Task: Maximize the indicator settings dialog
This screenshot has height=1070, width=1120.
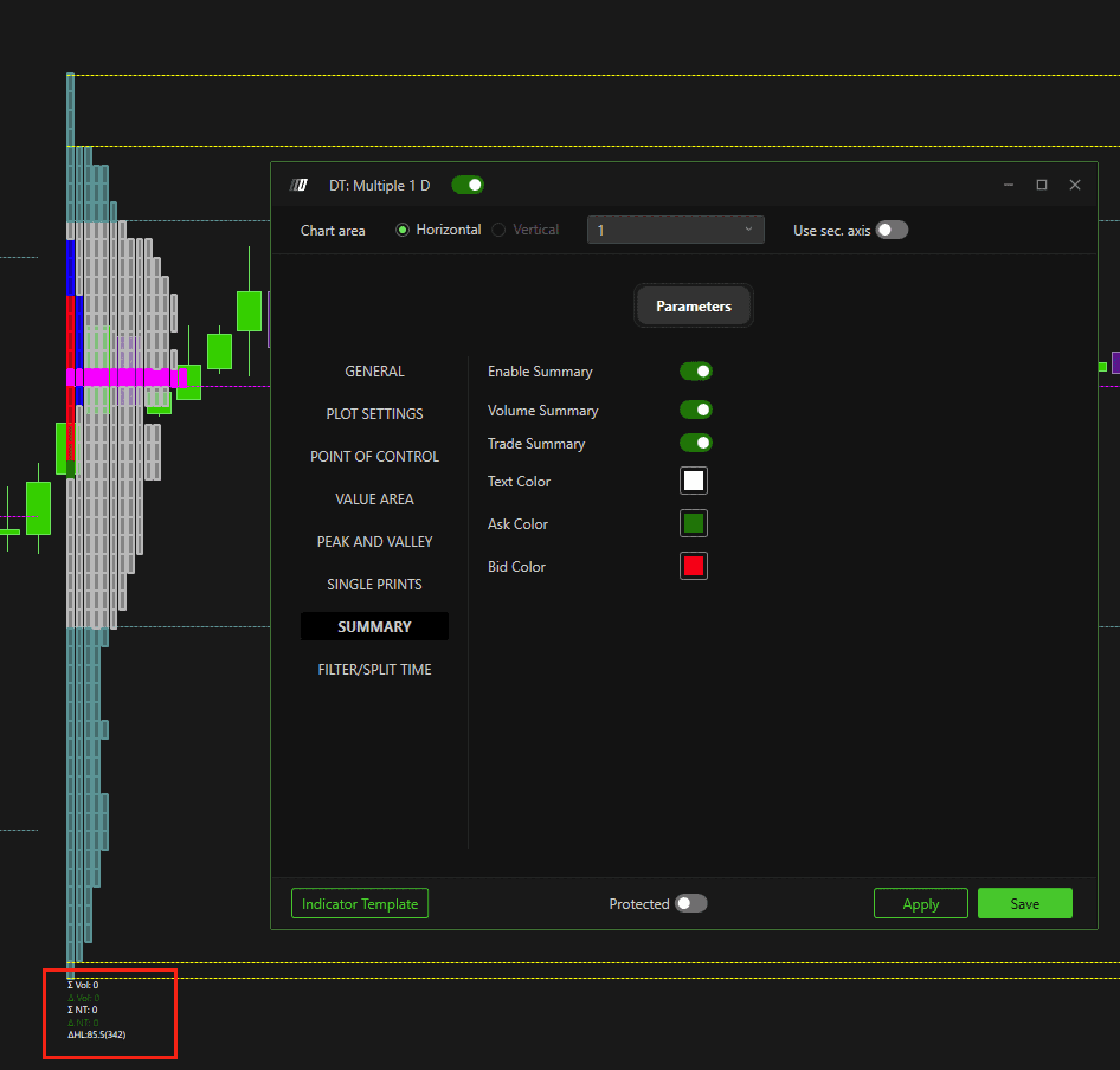Action: tap(1041, 185)
